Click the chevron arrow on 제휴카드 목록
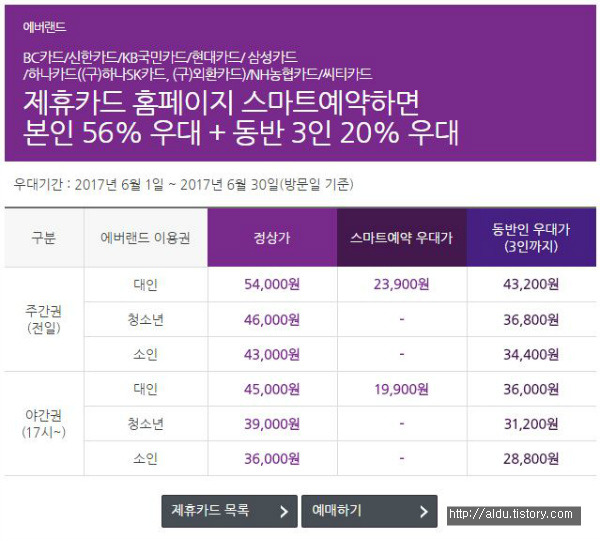The image size is (600, 541). click(284, 512)
